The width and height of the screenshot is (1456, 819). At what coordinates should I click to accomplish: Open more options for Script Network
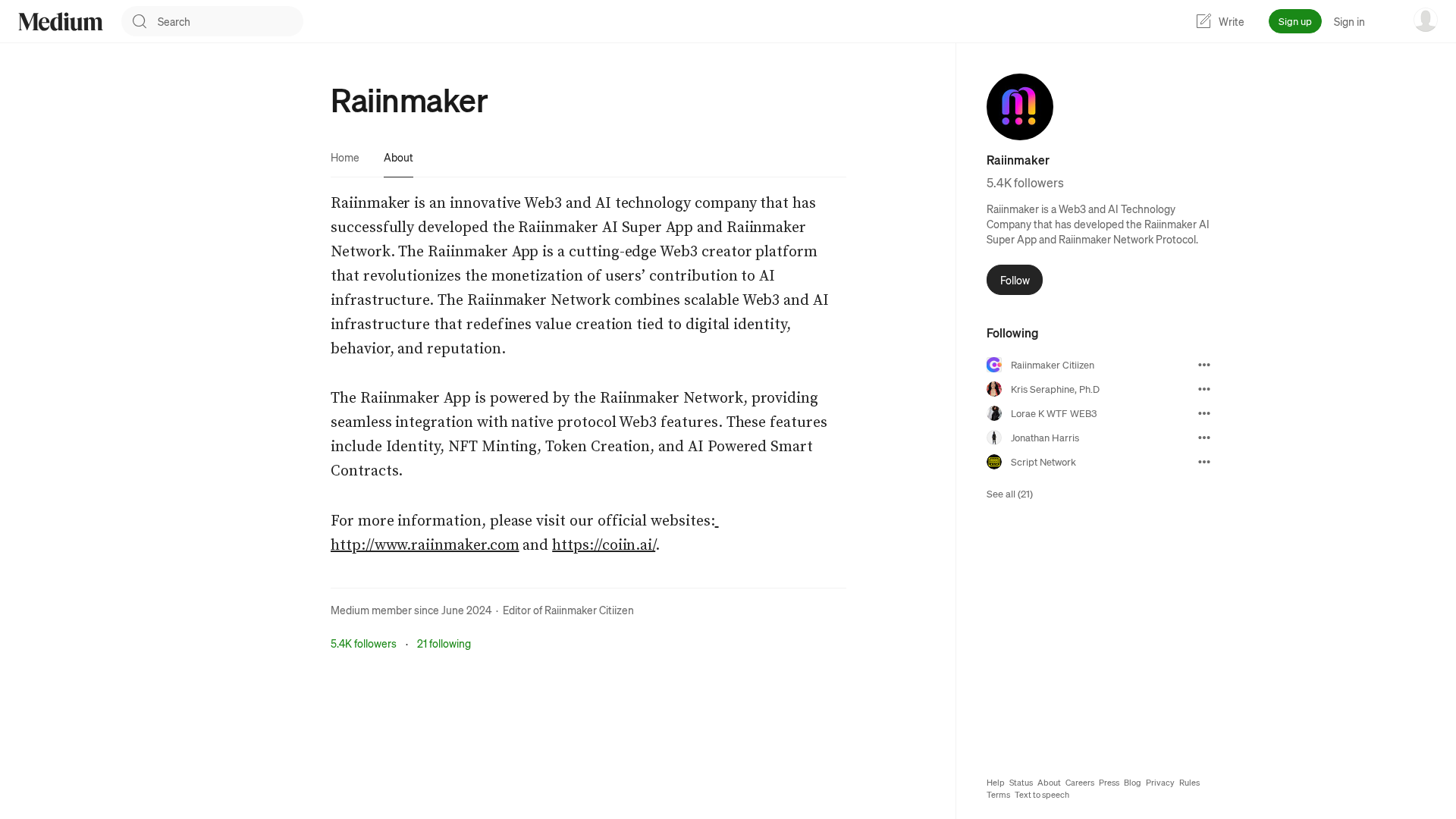(1204, 462)
